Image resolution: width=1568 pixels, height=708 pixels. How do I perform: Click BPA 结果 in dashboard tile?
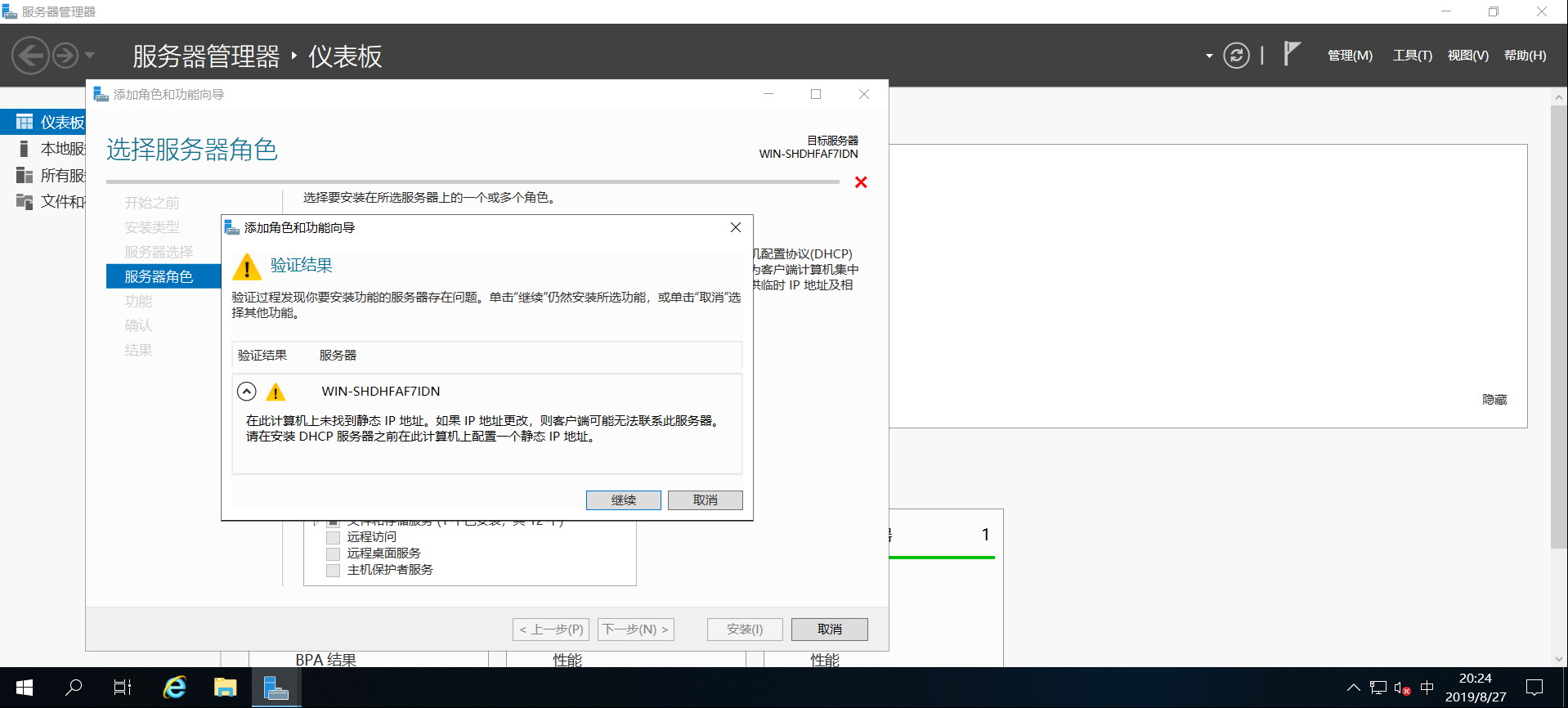pos(325,659)
